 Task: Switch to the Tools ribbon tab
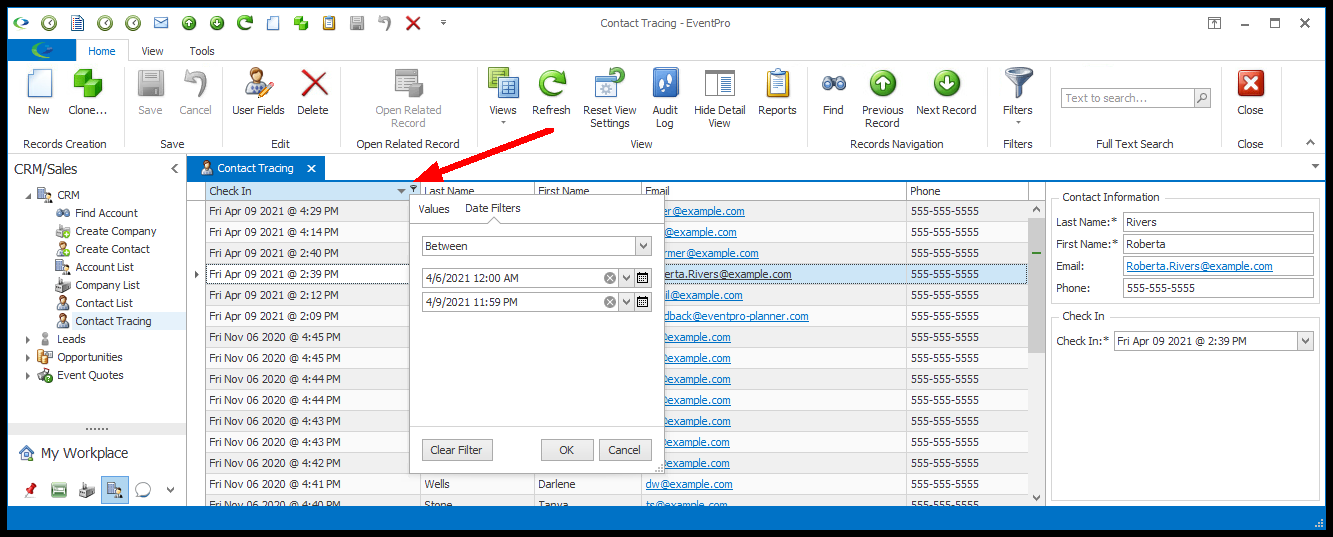(202, 51)
